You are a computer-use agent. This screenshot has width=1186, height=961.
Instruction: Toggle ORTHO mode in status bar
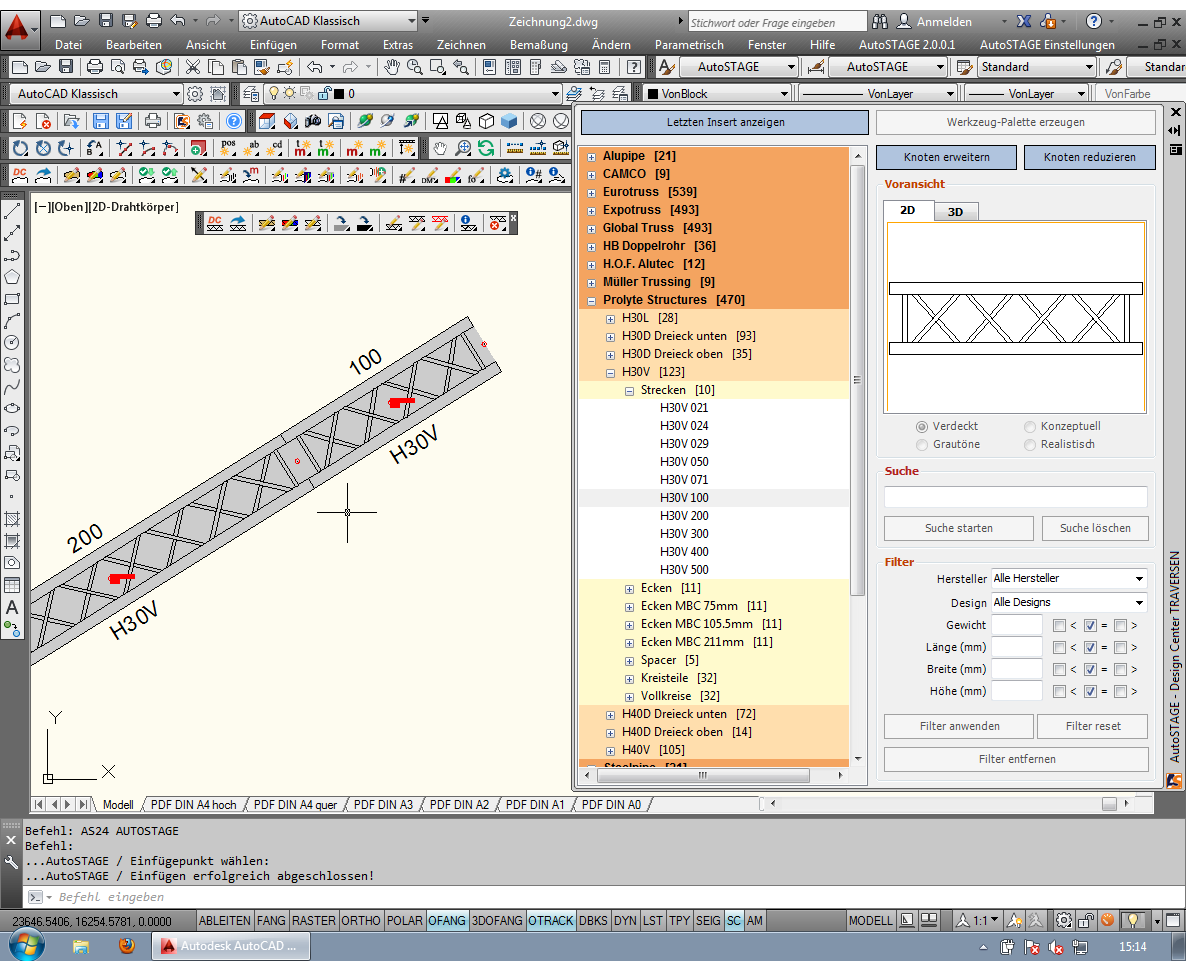pyautogui.click(x=360, y=920)
